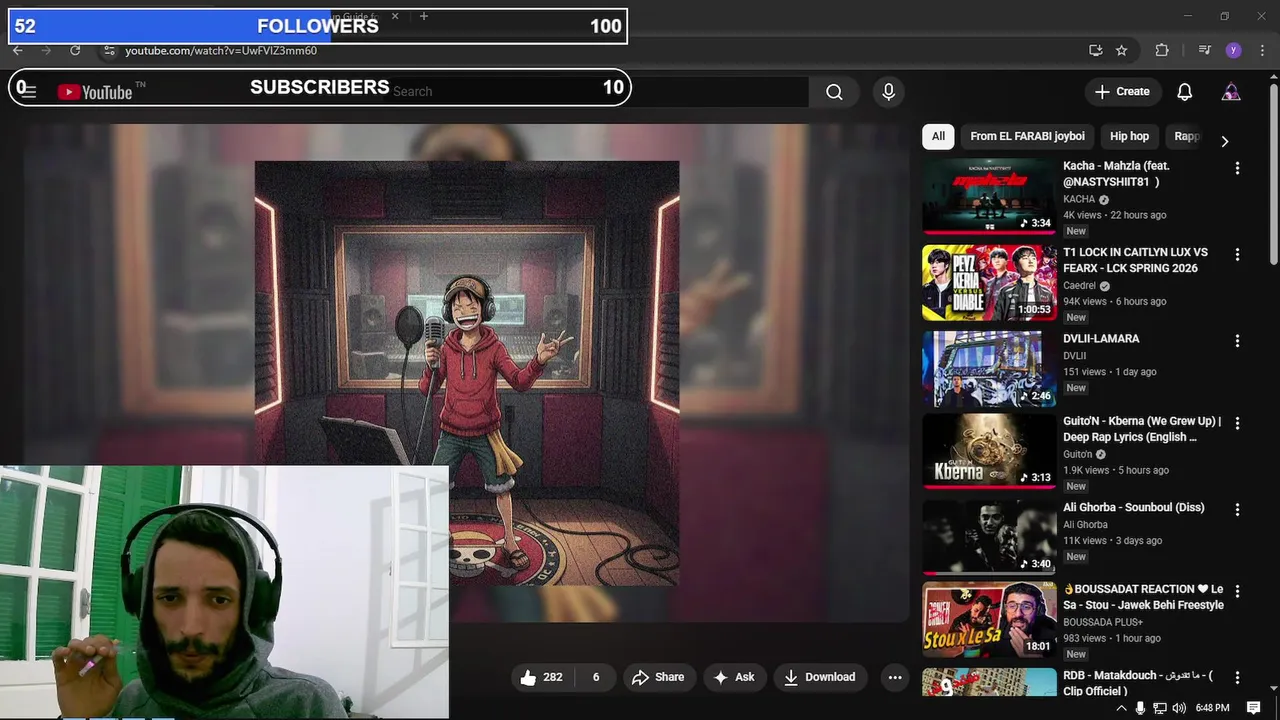Click the Create button
The width and height of the screenshot is (1280, 720).
point(1123,92)
